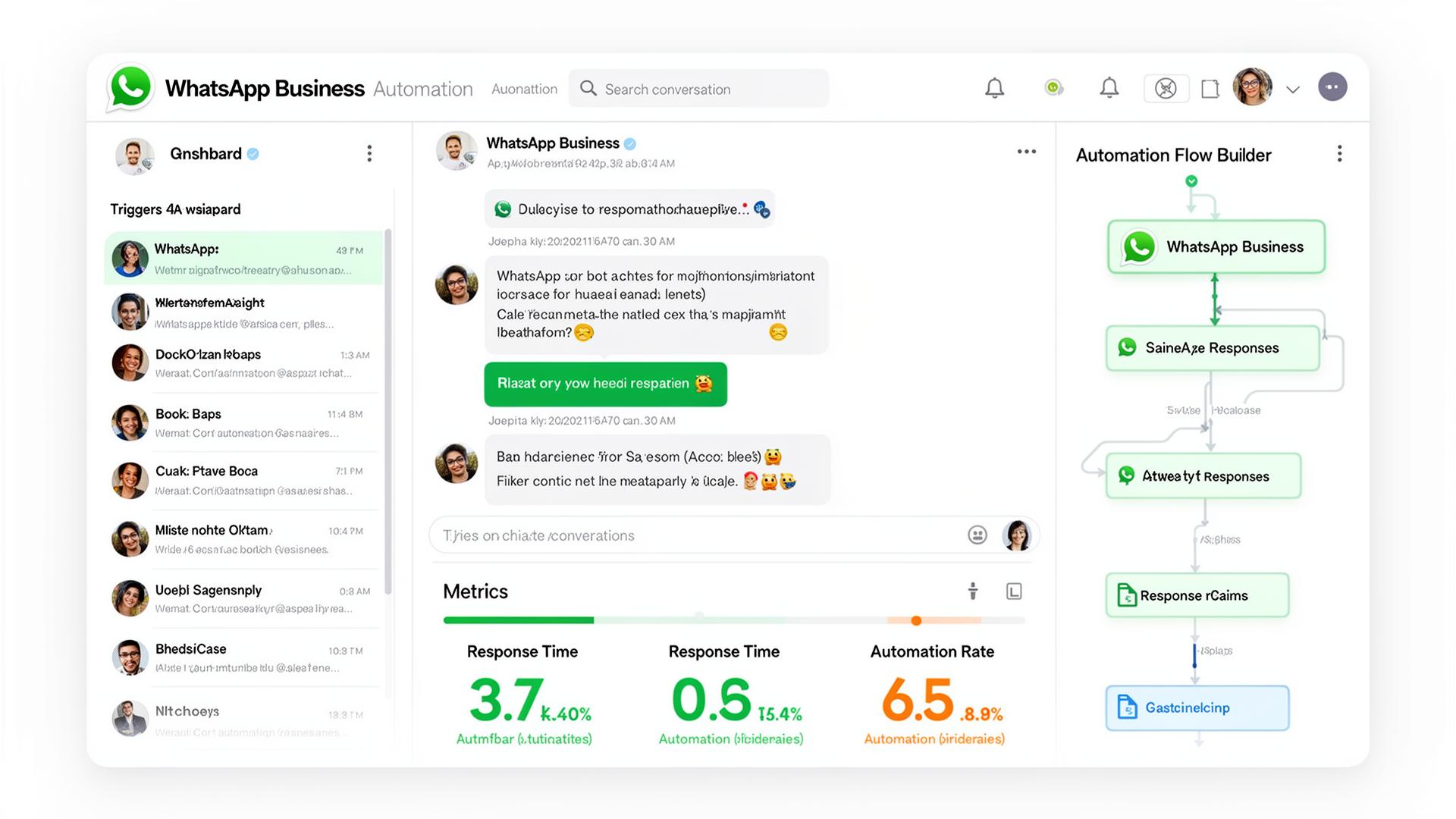The image size is (1456, 819).
Task: Click chat header contact avatar
Action: [457, 150]
